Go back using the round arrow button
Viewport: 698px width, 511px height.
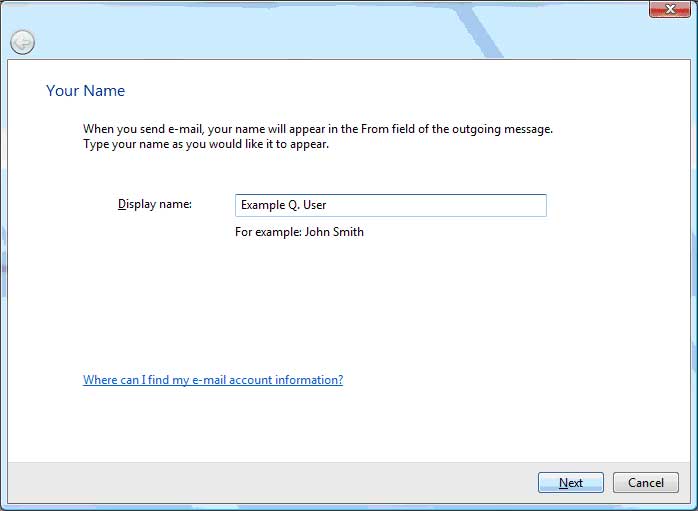pos(22,43)
